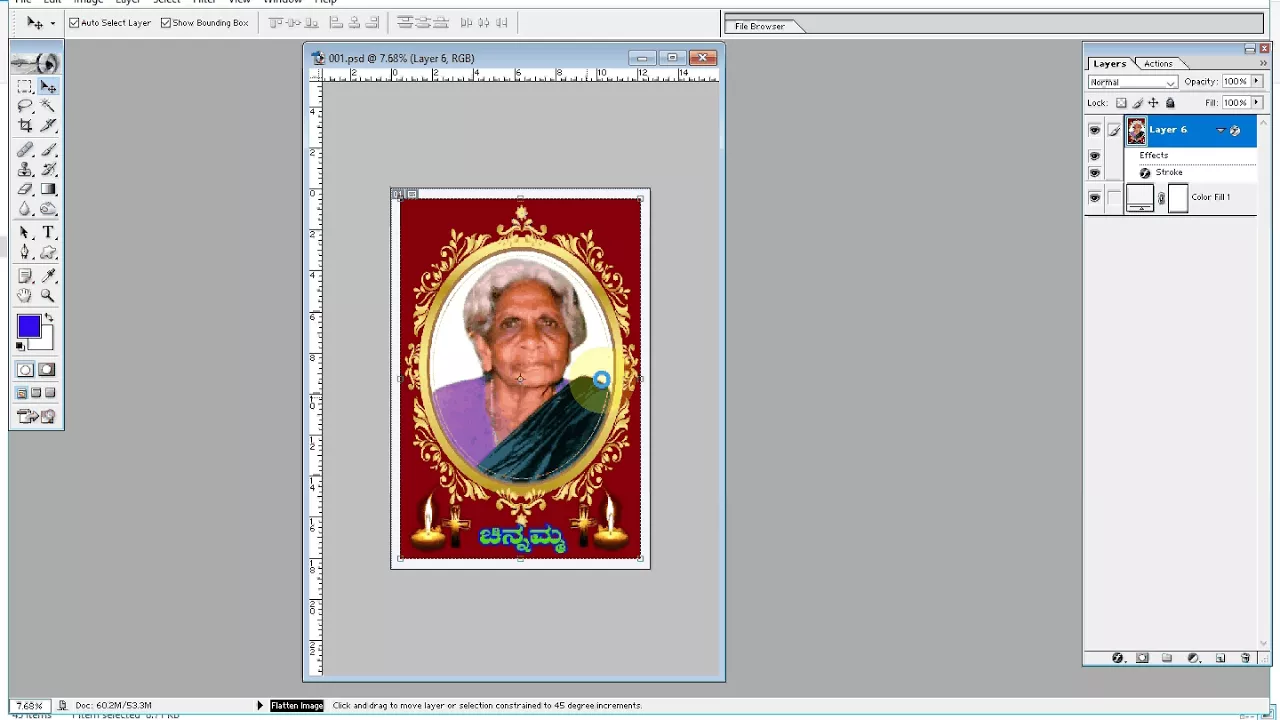Select the Dodge tool
Image resolution: width=1280 pixels, height=720 pixels.
point(48,209)
